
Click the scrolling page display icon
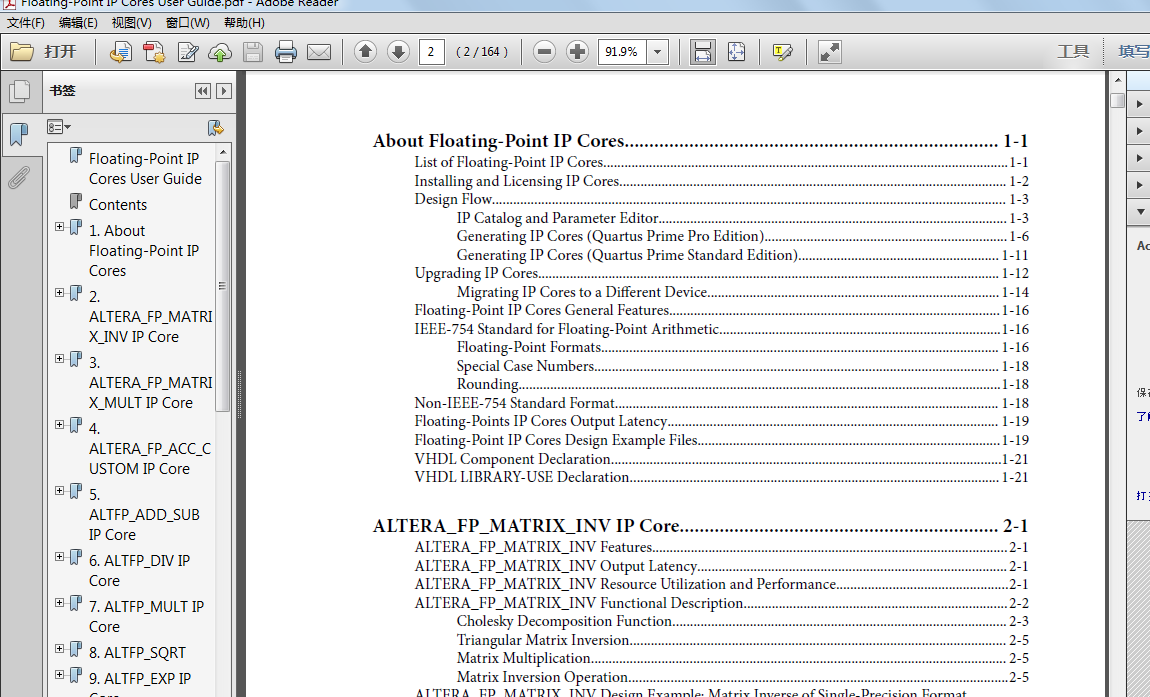point(703,51)
